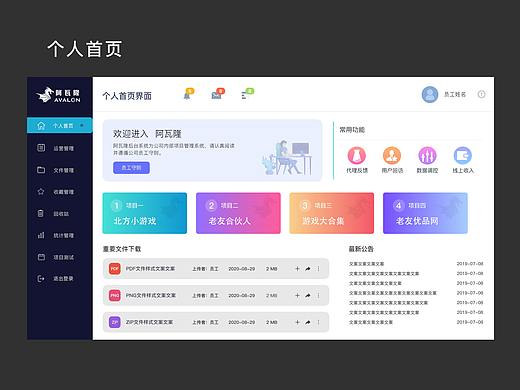Click the 个人首页界面 page title

127,96
